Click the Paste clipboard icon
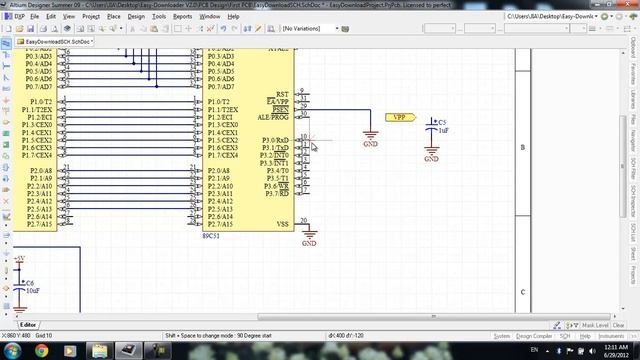 pos(154,29)
